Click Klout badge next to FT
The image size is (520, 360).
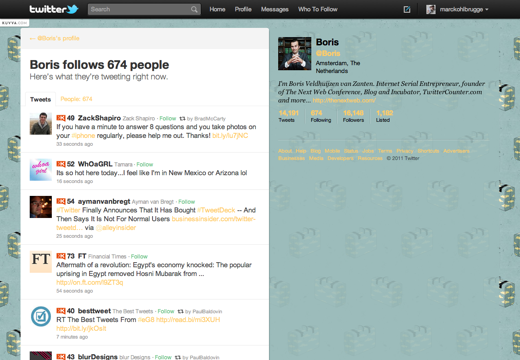tap(61, 256)
